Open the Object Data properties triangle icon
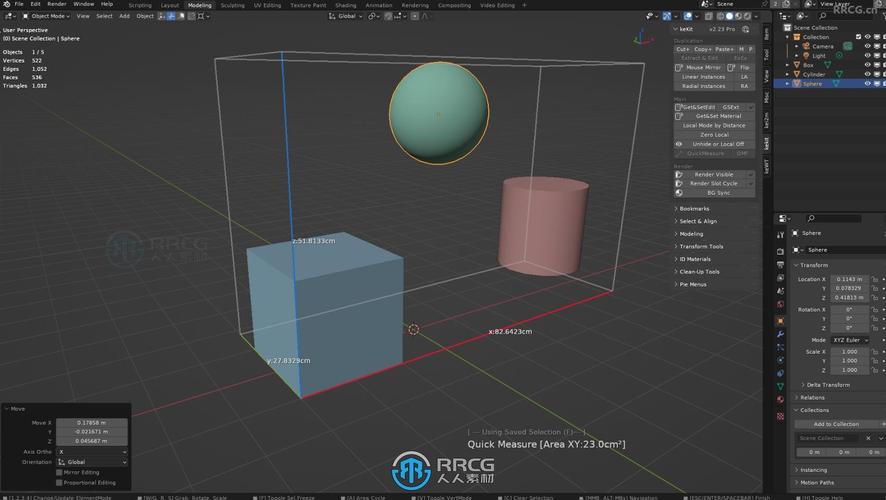This screenshot has width=886, height=500. 780,386
